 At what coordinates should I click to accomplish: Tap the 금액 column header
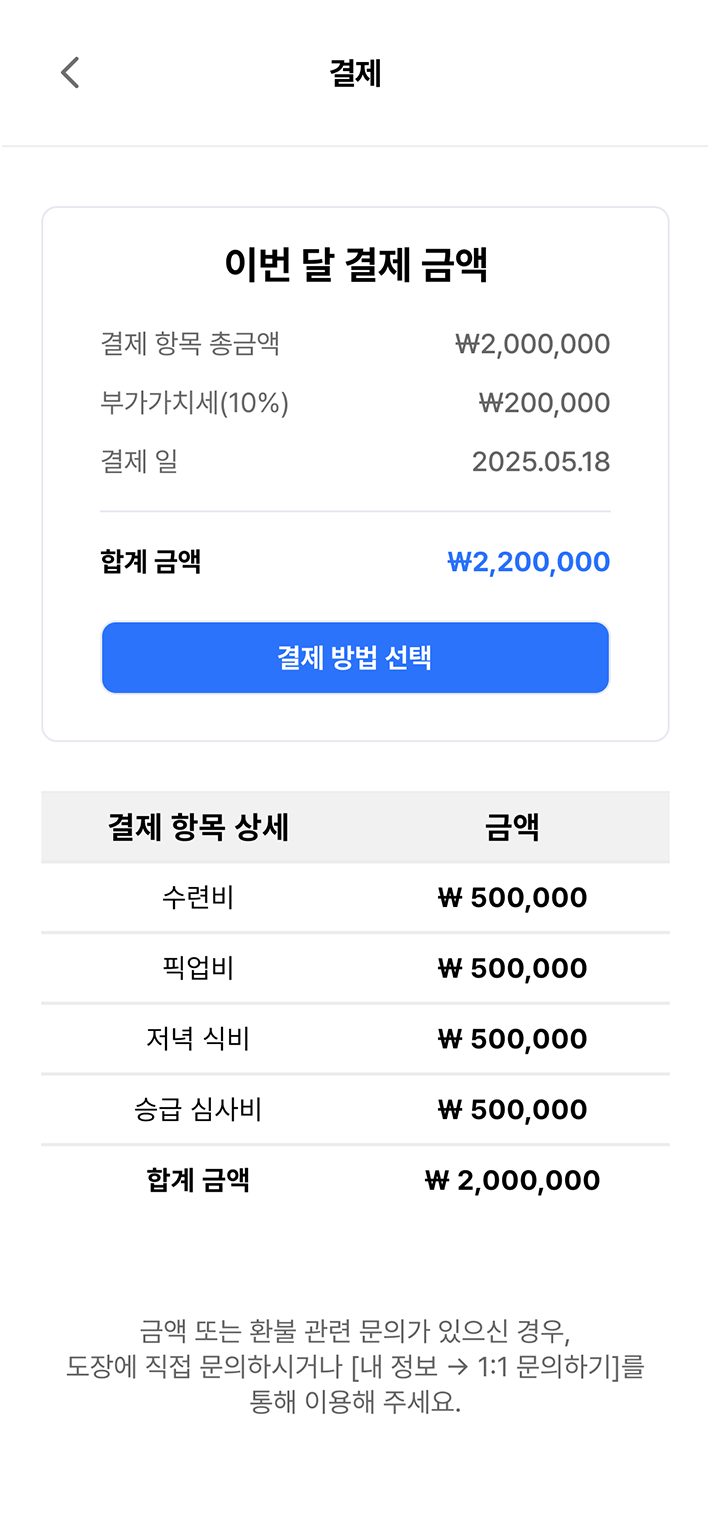point(512,827)
